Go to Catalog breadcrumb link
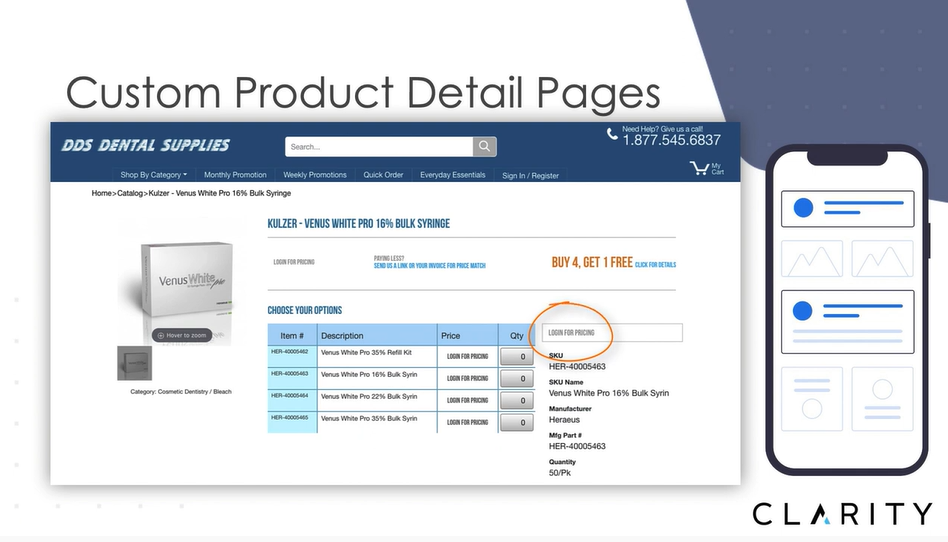 (x=130, y=193)
